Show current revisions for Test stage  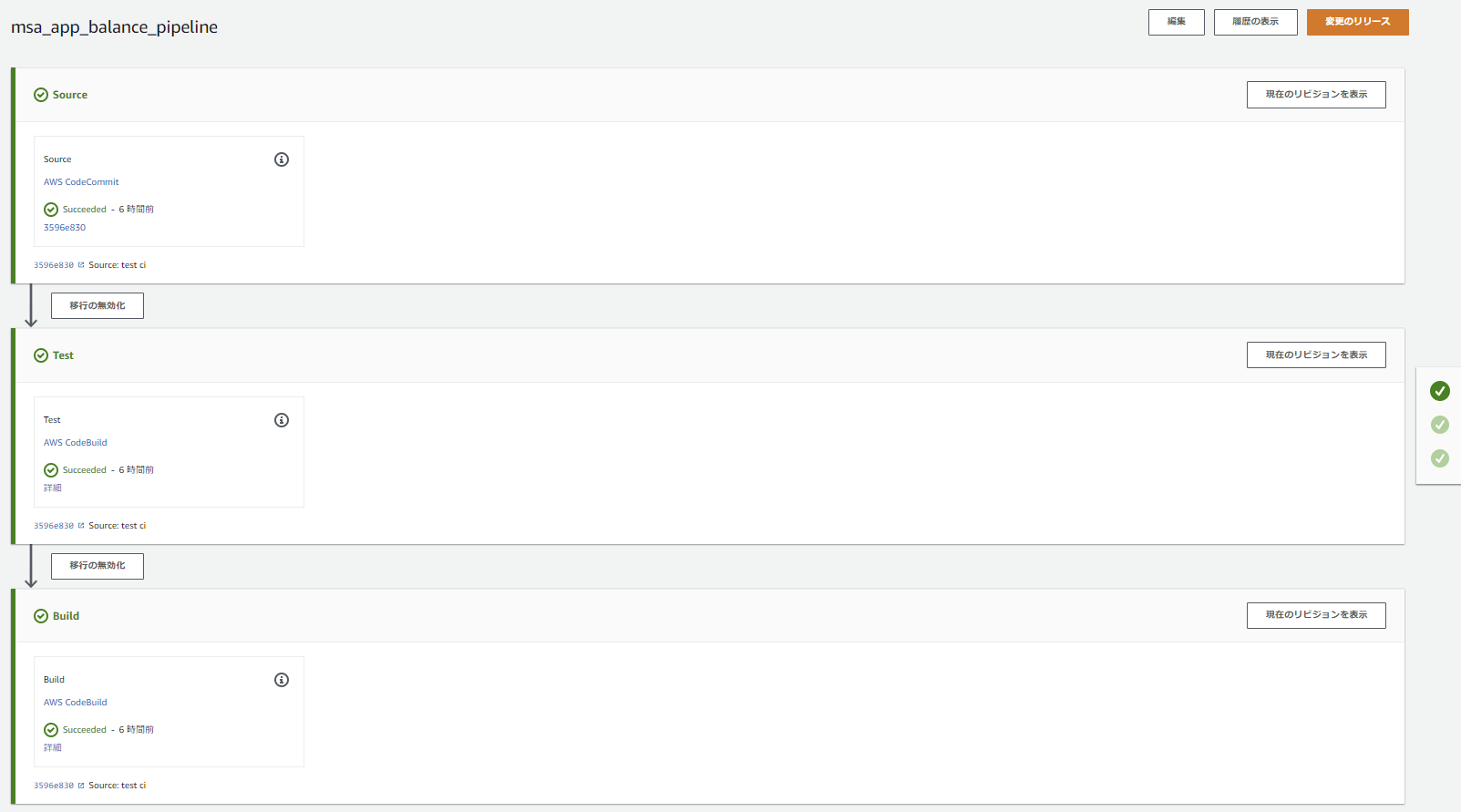pos(1315,355)
